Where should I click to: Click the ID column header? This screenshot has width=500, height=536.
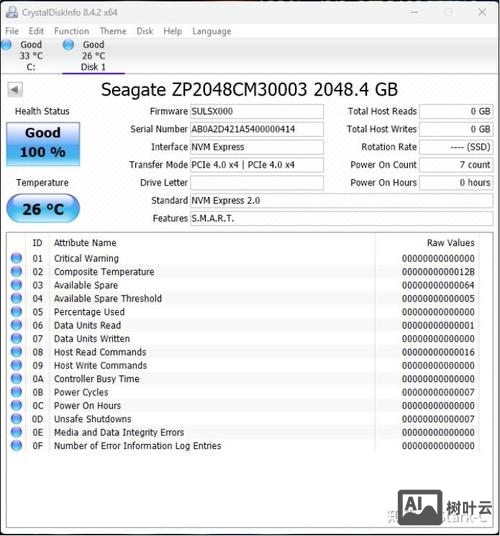[37, 243]
